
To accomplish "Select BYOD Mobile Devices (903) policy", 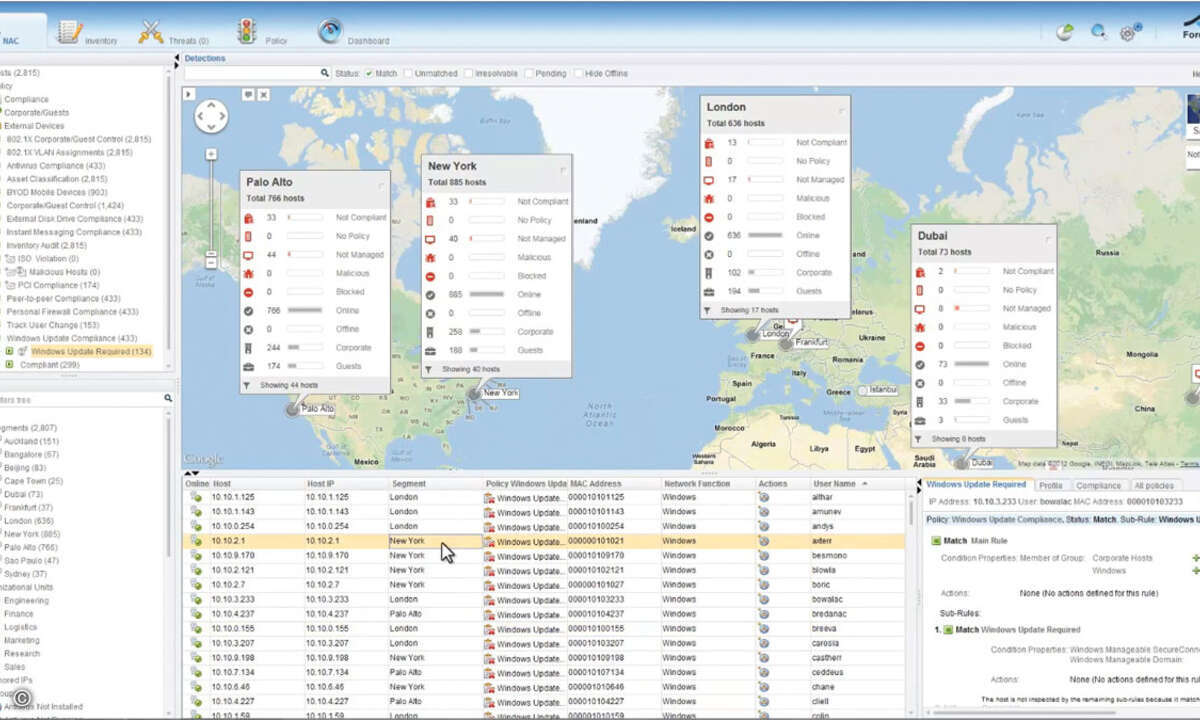I will coord(57,192).
